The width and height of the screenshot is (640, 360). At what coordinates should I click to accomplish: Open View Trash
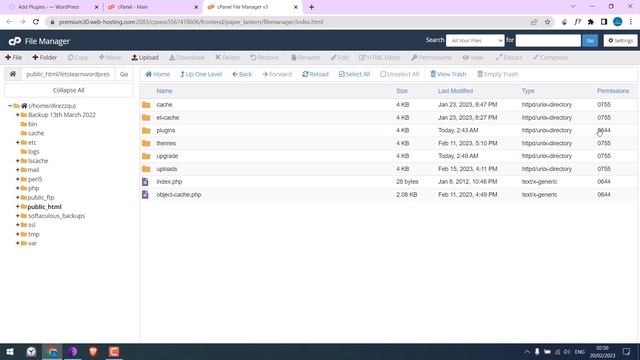pos(448,74)
